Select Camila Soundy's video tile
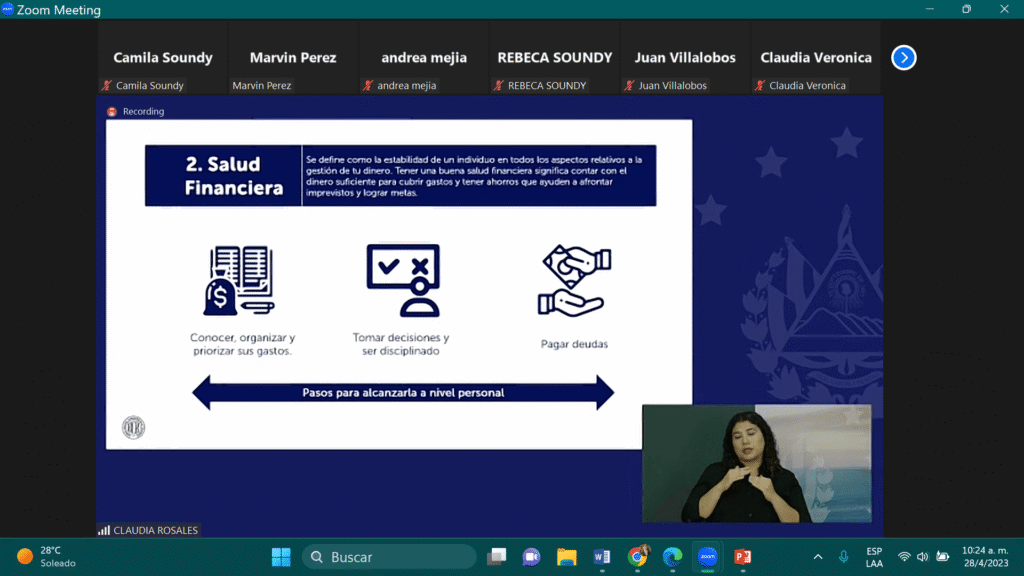Screen dimensions: 1024x576 click(x=162, y=58)
